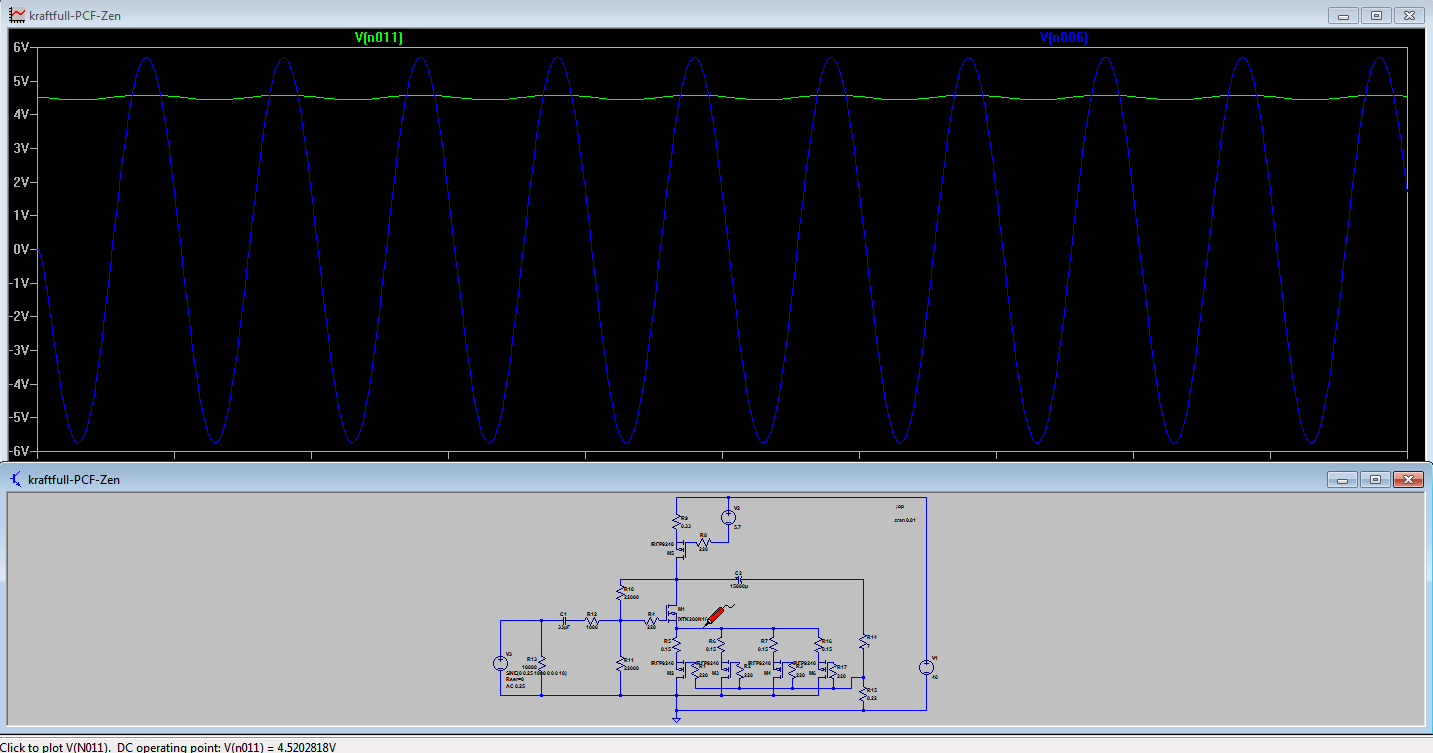This screenshot has height=753, width=1433.
Task: Minimize the schematic window
Action: (1344, 480)
